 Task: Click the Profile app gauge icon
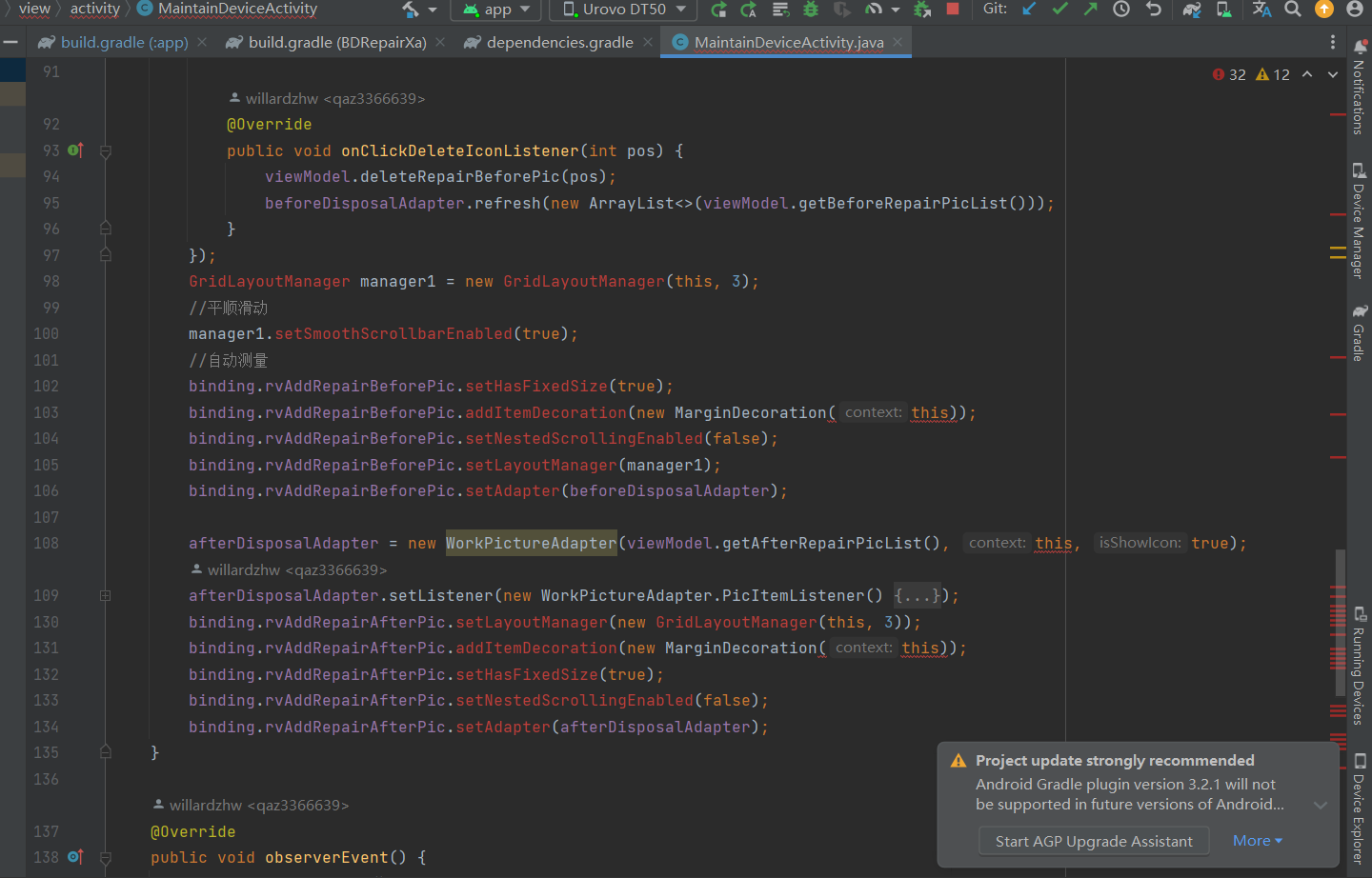874,10
